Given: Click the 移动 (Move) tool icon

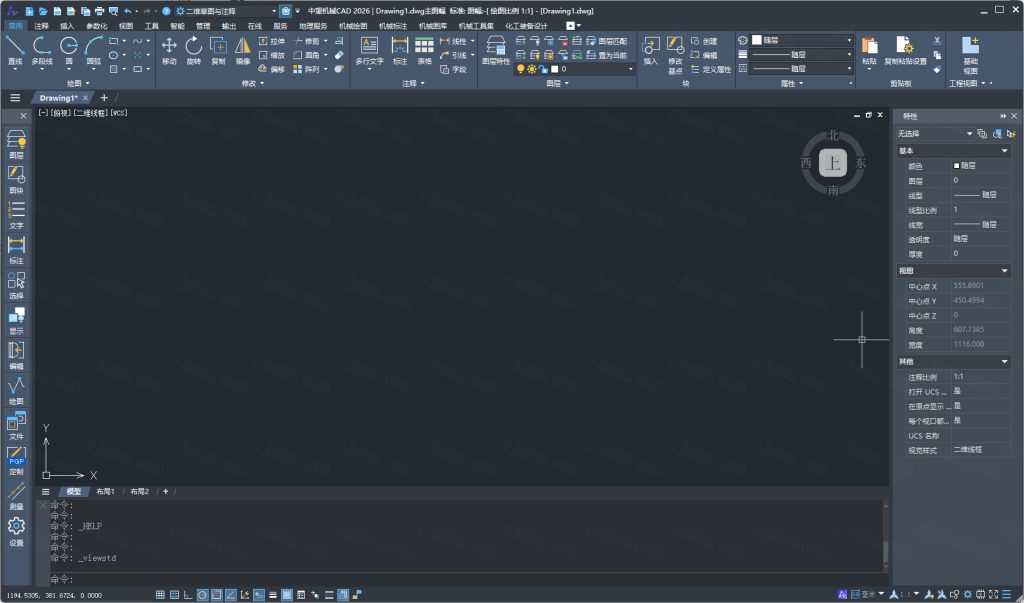Looking at the screenshot, I should pos(169,48).
